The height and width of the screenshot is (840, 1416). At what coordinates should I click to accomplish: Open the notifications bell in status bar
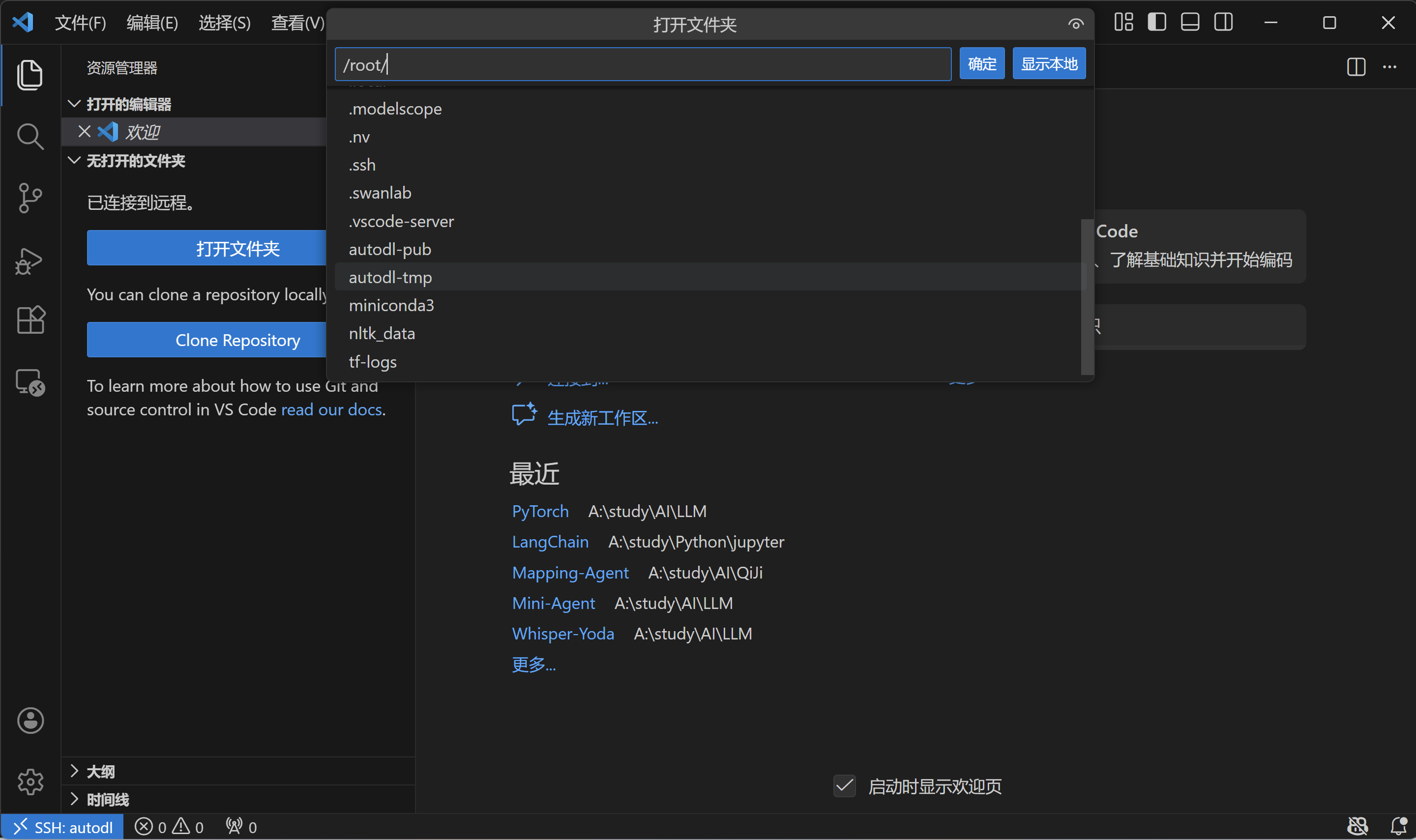pyautogui.click(x=1398, y=826)
